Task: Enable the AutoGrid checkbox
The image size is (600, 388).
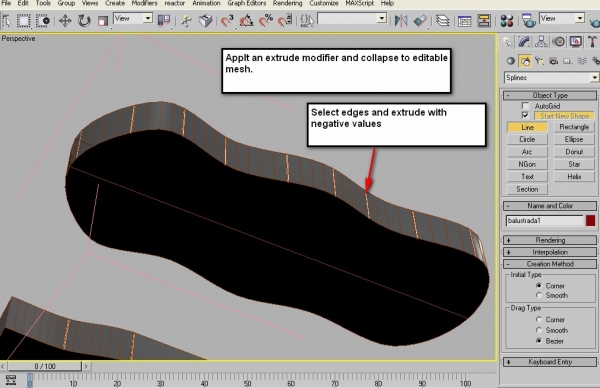Action: [x=525, y=106]
